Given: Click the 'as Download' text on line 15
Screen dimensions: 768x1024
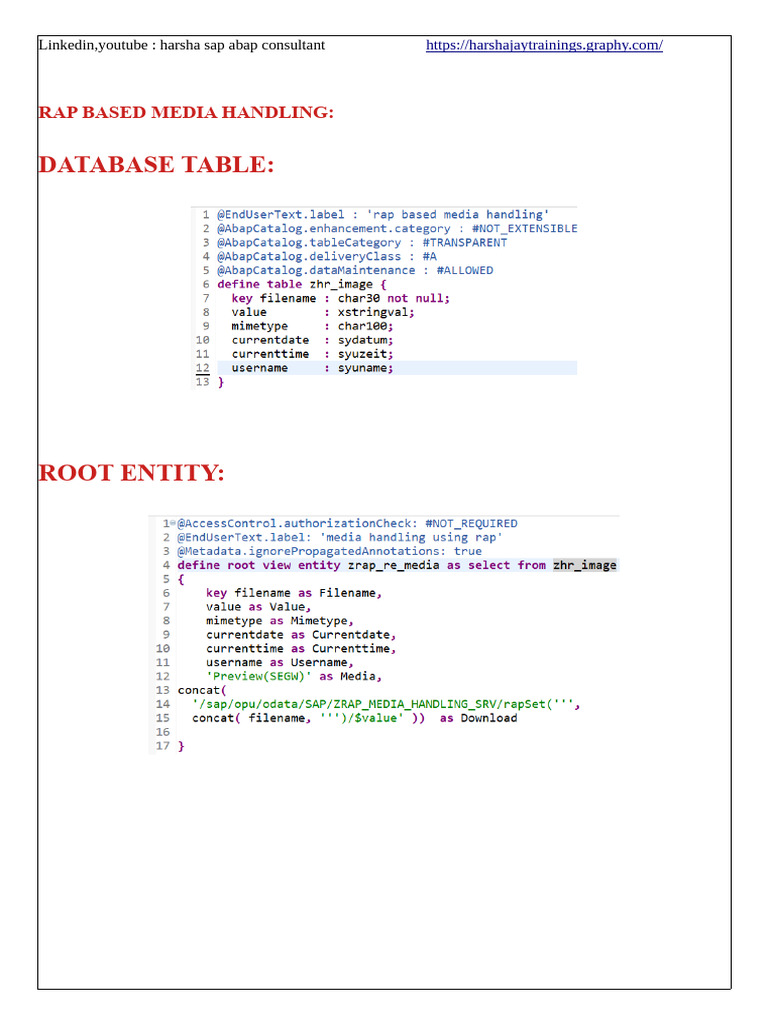Looking at the screenshot, I should [x=478, y=718].
